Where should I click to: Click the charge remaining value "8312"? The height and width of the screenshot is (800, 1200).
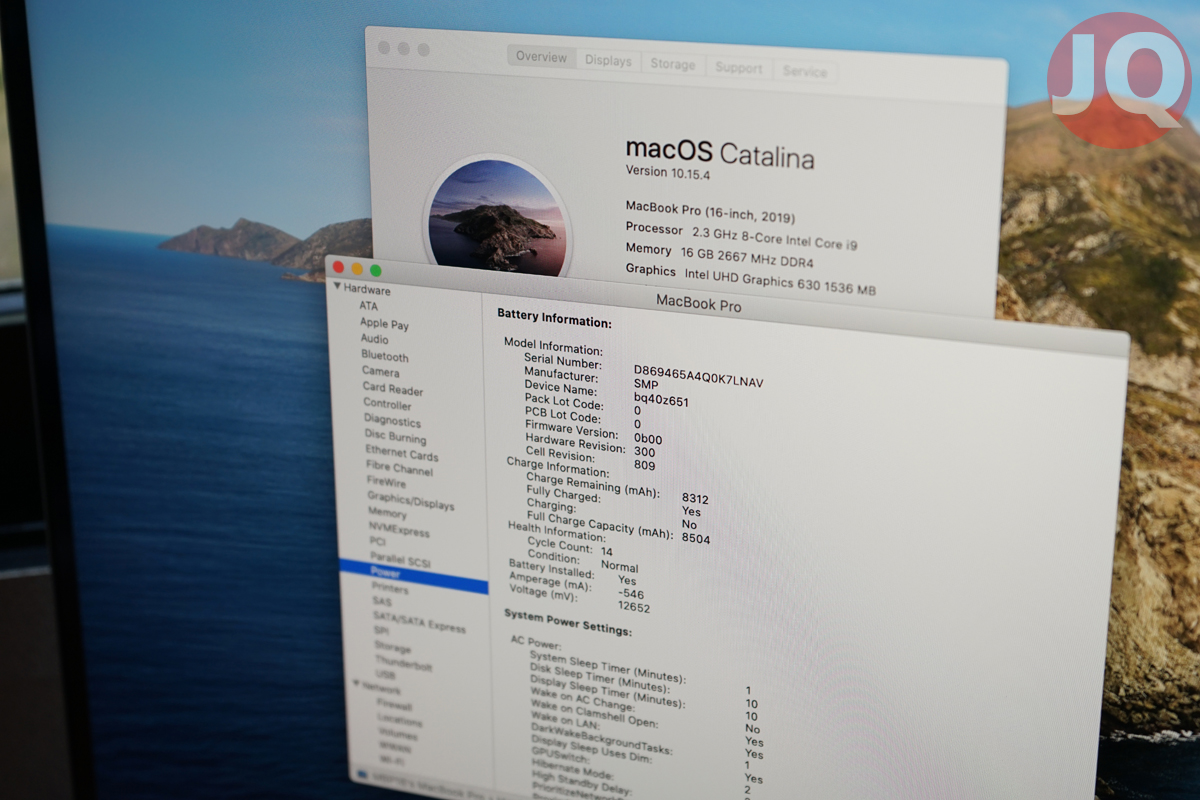click(695, 498)
